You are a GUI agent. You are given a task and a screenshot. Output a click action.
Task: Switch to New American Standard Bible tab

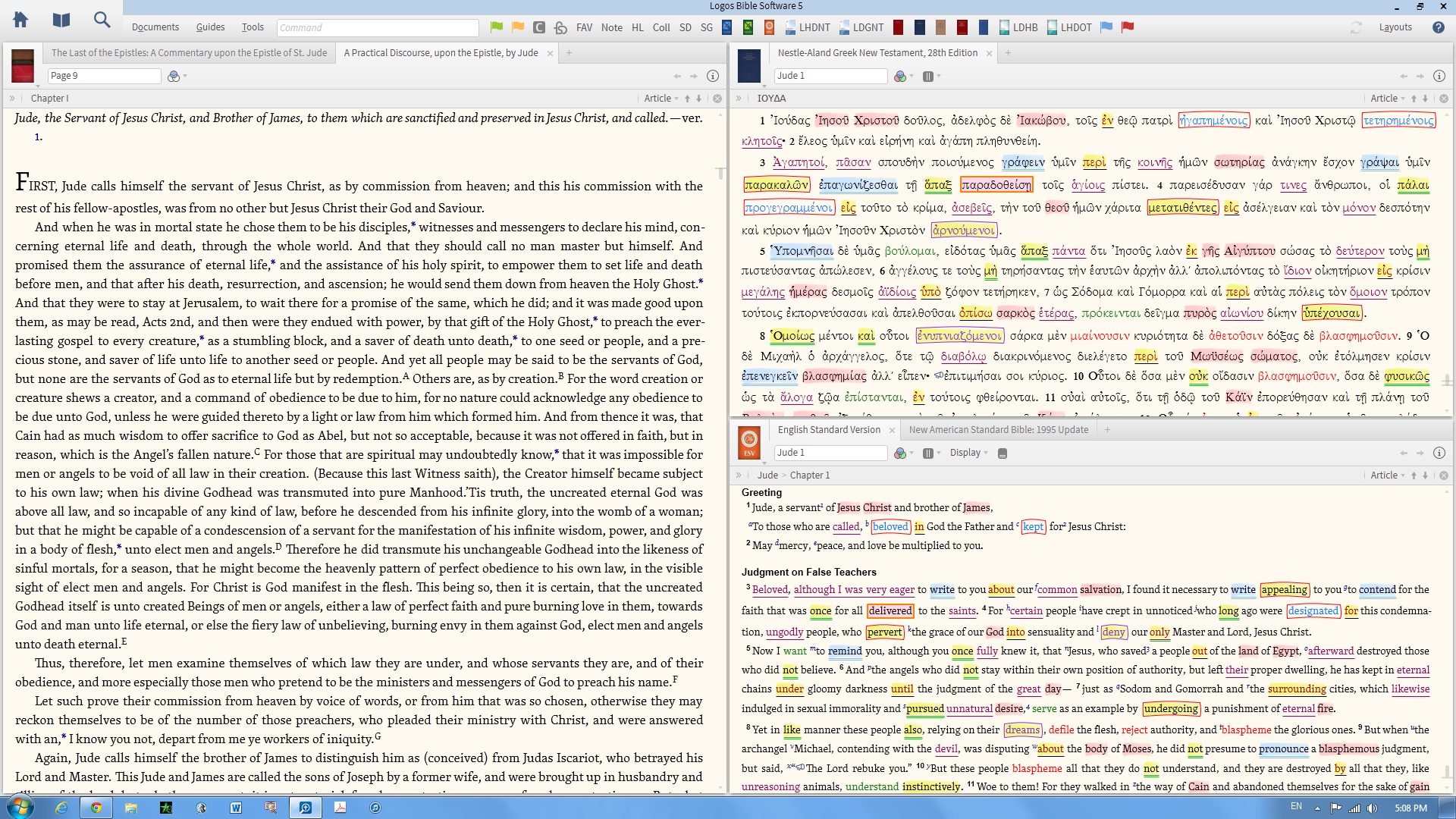coord(998,430)
